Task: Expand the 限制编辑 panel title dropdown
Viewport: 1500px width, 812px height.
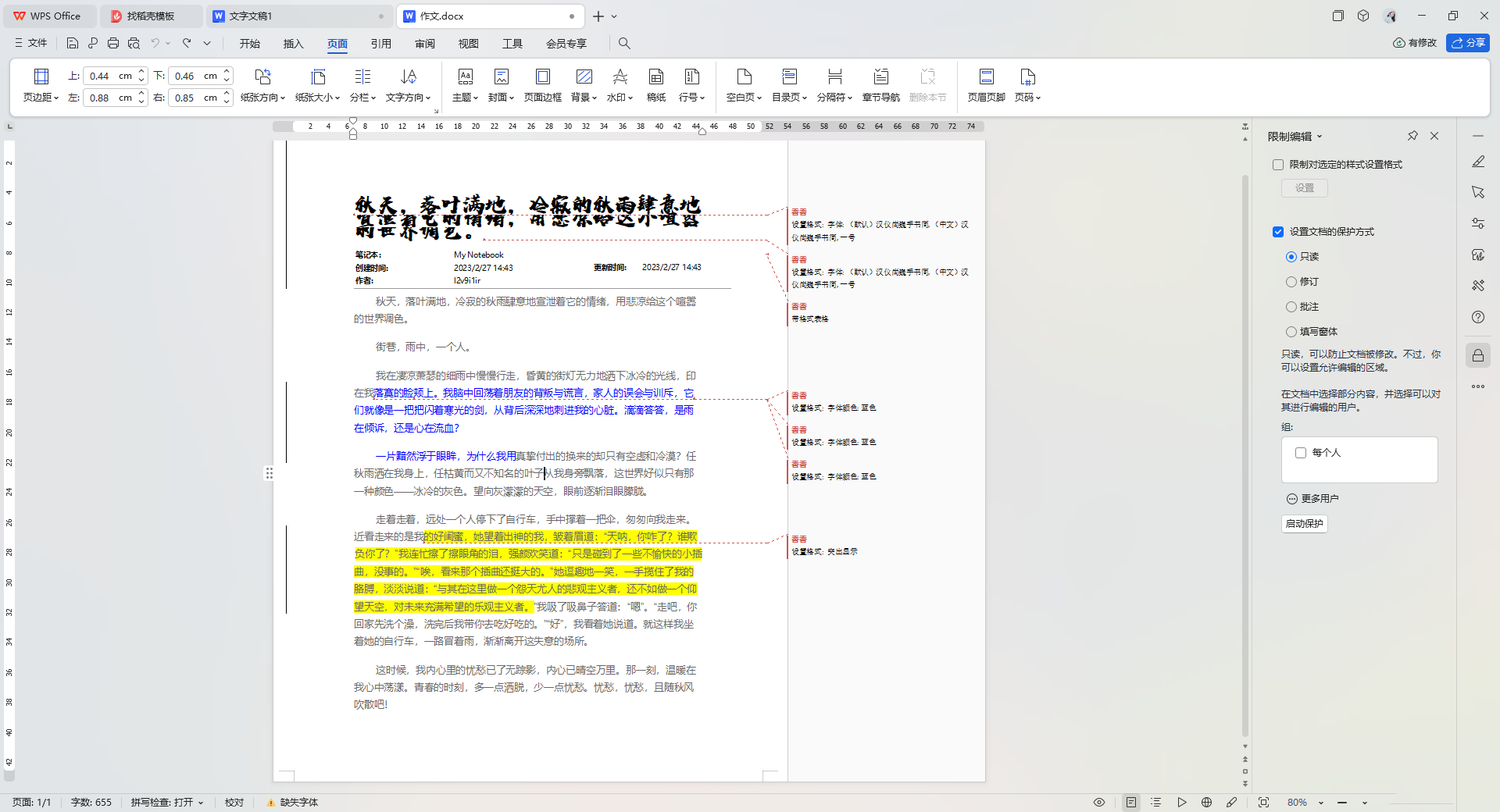Action: [x=1320, y=137]
